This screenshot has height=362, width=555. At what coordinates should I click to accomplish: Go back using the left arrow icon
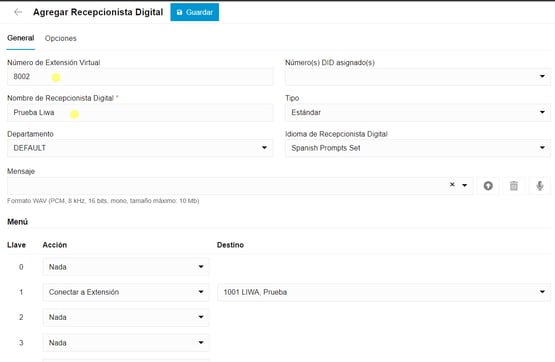[x=18, y=12]
